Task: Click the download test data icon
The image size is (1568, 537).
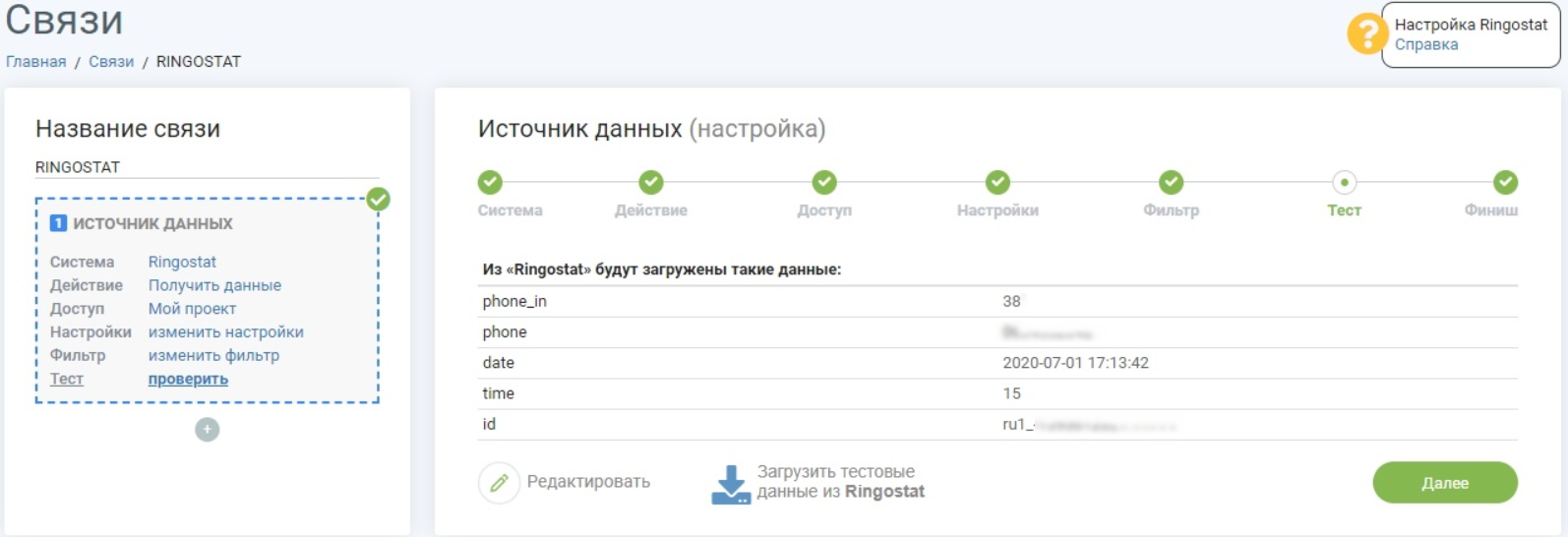Action: click(x=731, y=485)
